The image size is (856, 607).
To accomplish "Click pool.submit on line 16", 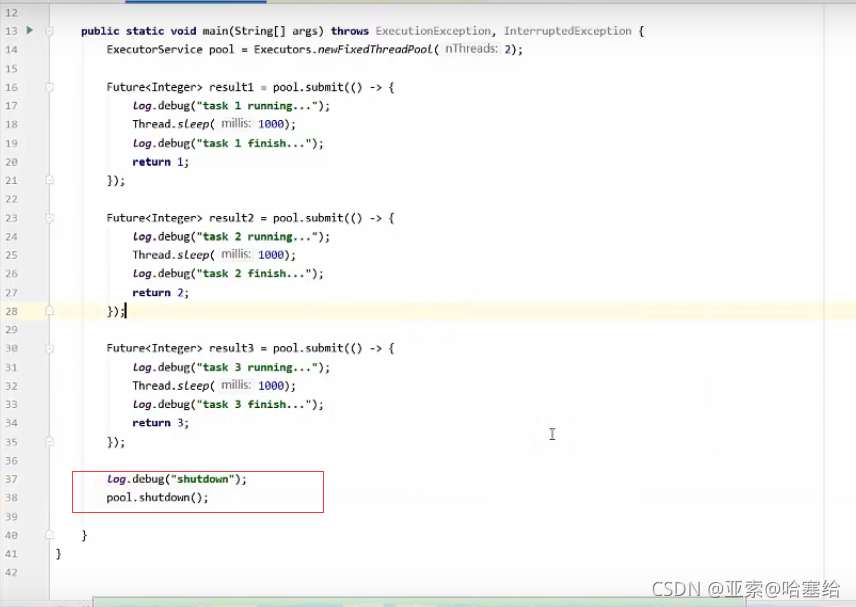I will click(308, 87).
